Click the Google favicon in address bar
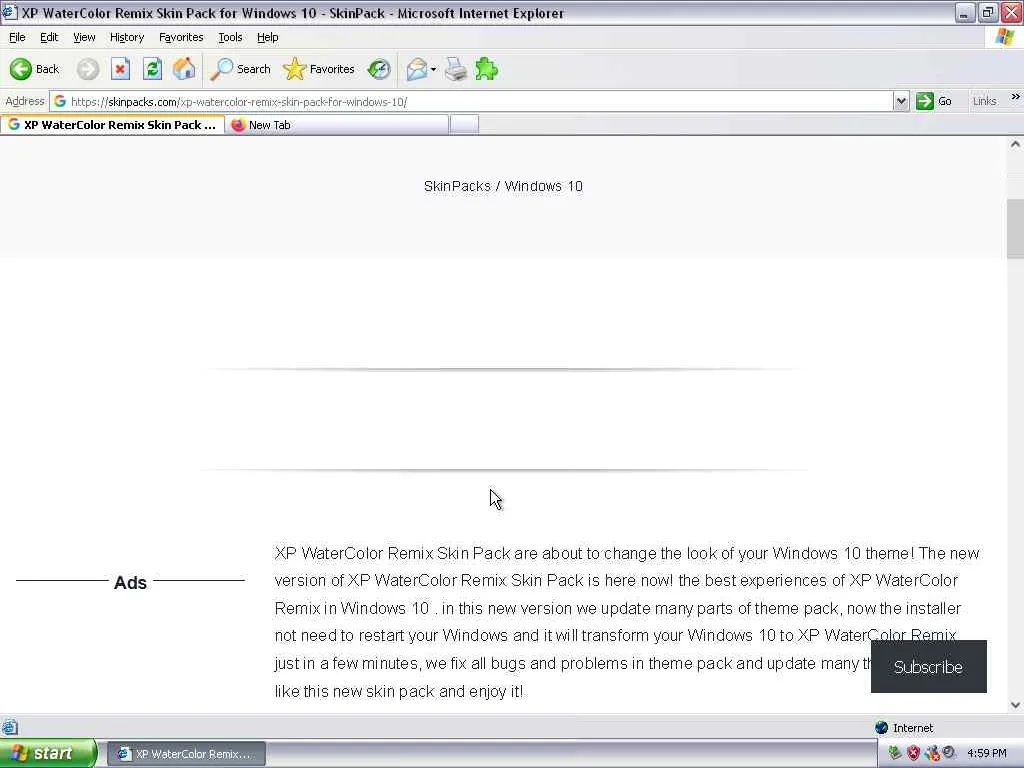 tap(60, 101)
